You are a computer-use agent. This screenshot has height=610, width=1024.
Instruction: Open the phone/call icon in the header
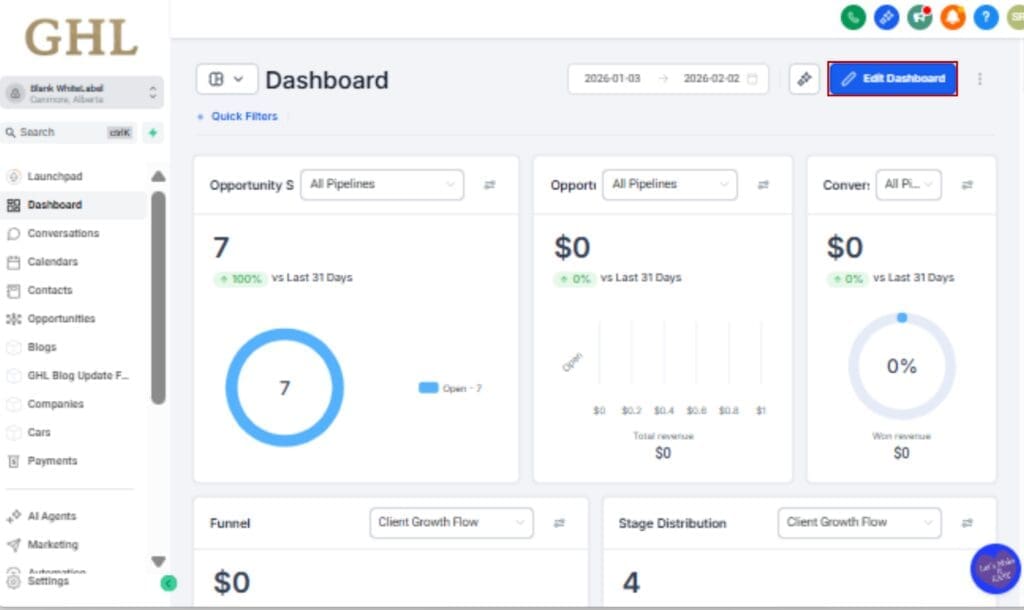pyautogui.click(x=853, y=17)
